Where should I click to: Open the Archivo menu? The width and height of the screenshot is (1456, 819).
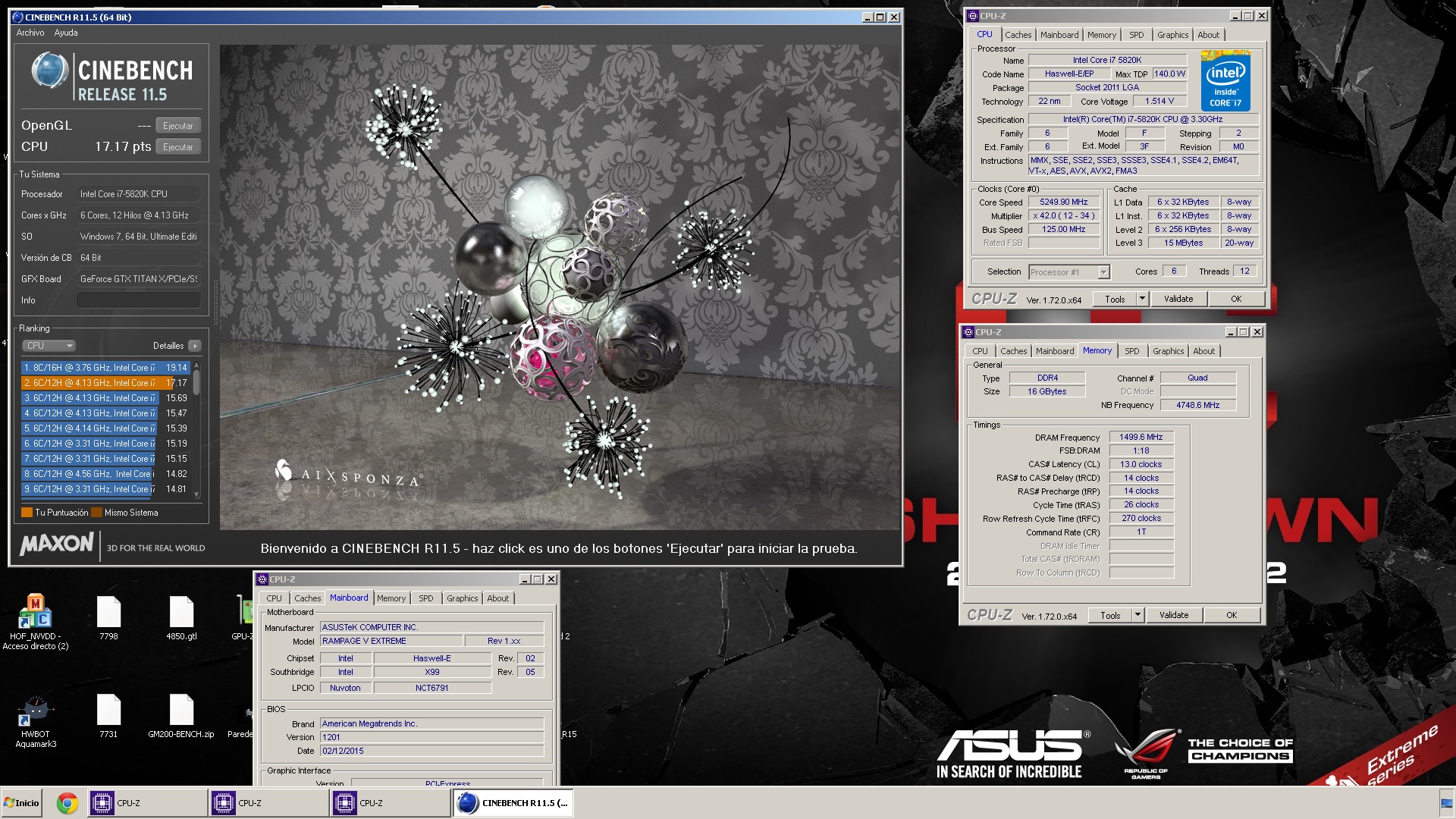pos(30,33)
